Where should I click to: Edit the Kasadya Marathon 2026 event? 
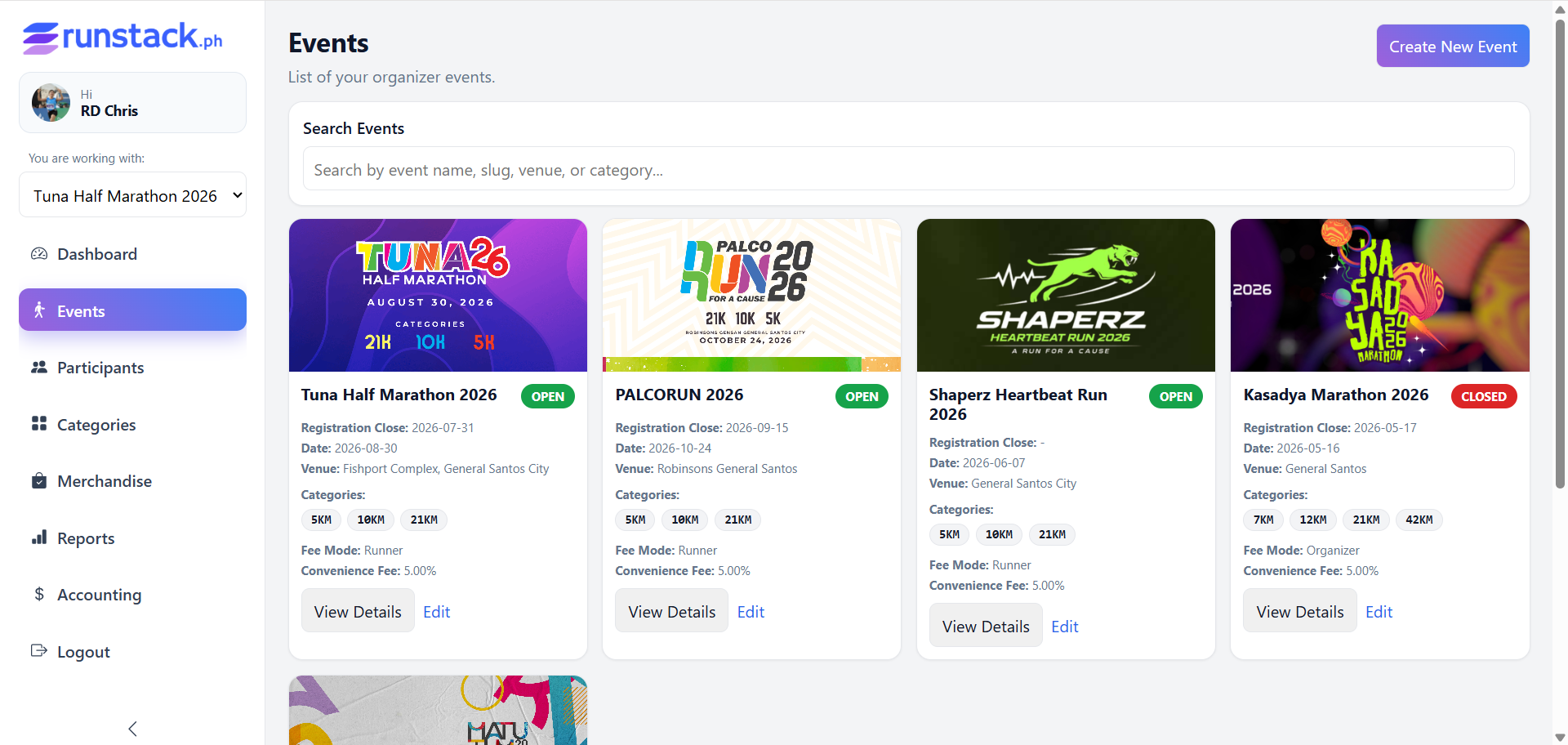[1379, 612]
